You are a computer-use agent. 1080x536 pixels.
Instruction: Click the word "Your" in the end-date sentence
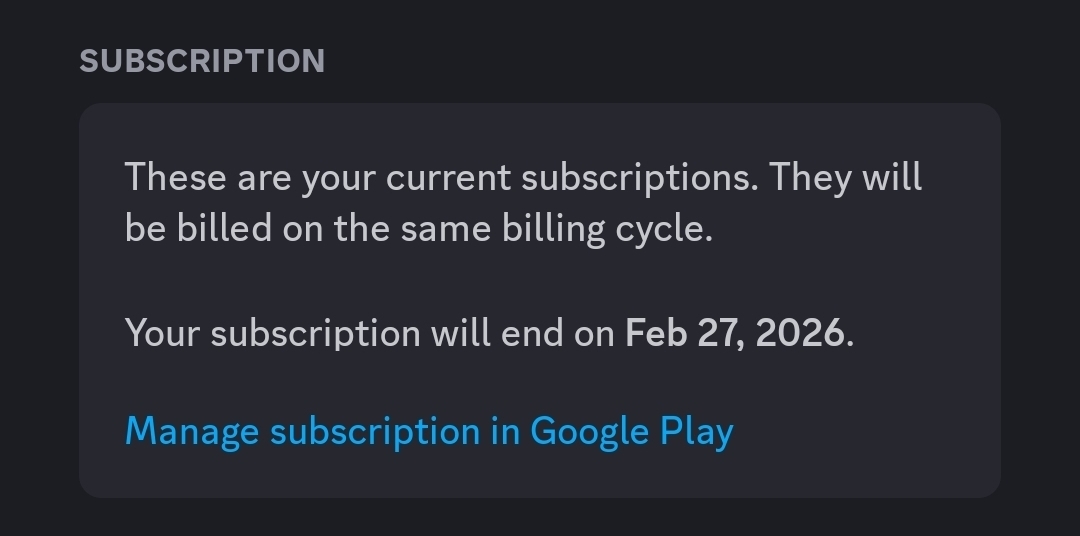tap(163, 333)
